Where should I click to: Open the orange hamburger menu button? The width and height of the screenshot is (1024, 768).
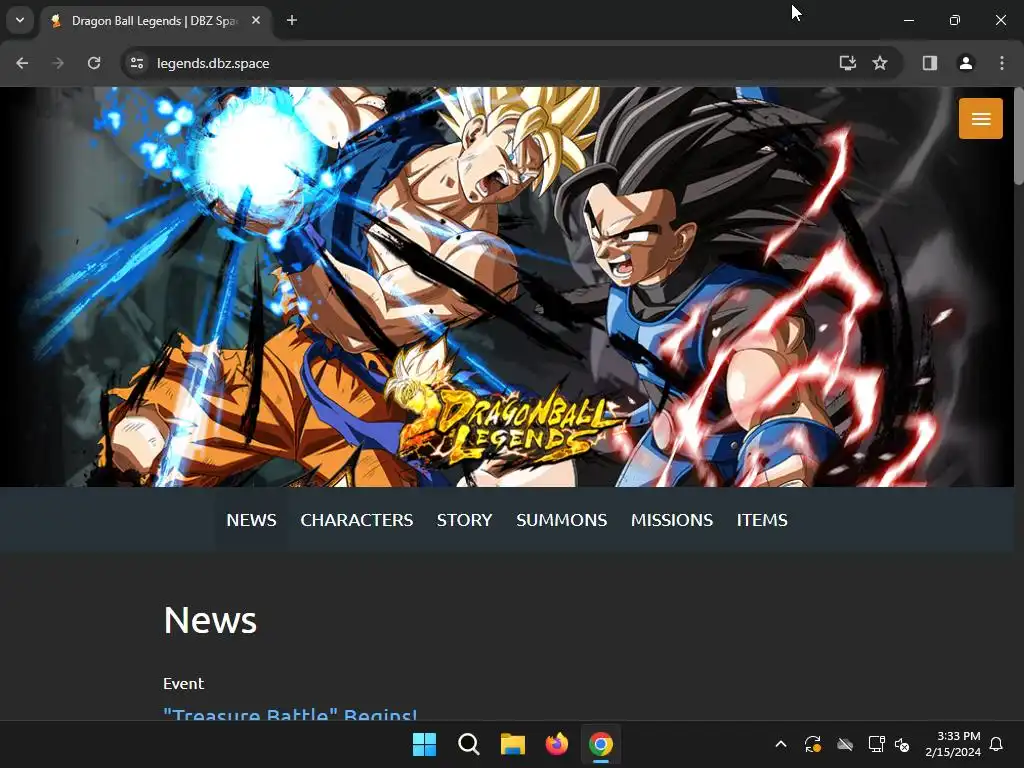[980, 118]
